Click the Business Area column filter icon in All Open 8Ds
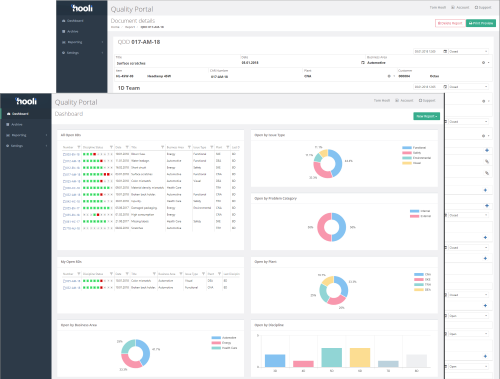Screen dimensions: 500x379 (189, 147)
